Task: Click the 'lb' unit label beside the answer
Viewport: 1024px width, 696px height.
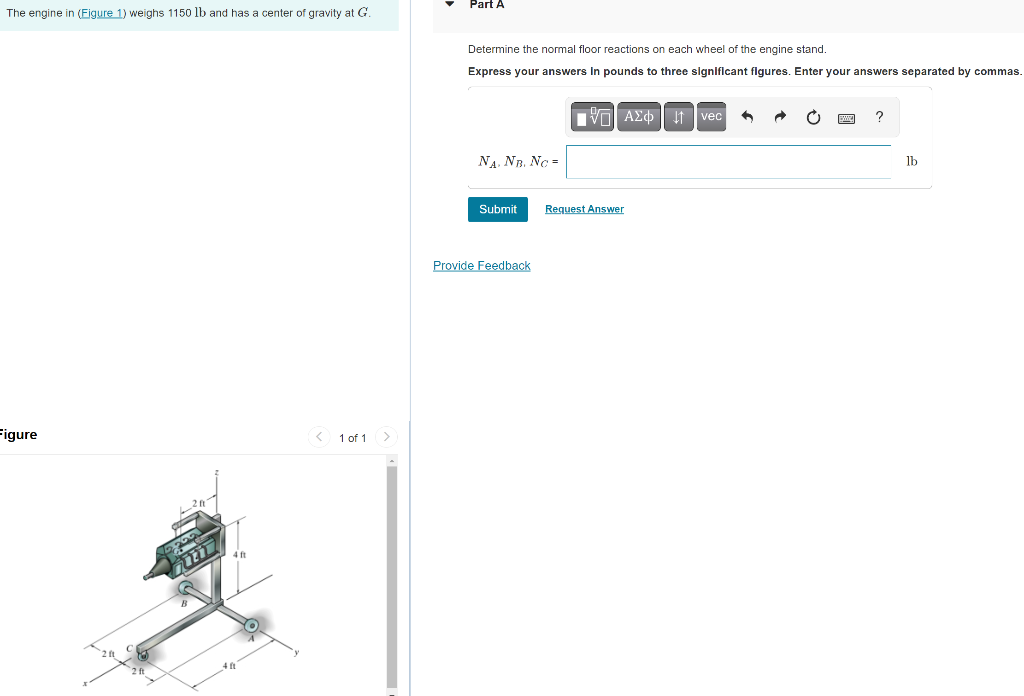Action: (912, 161)
